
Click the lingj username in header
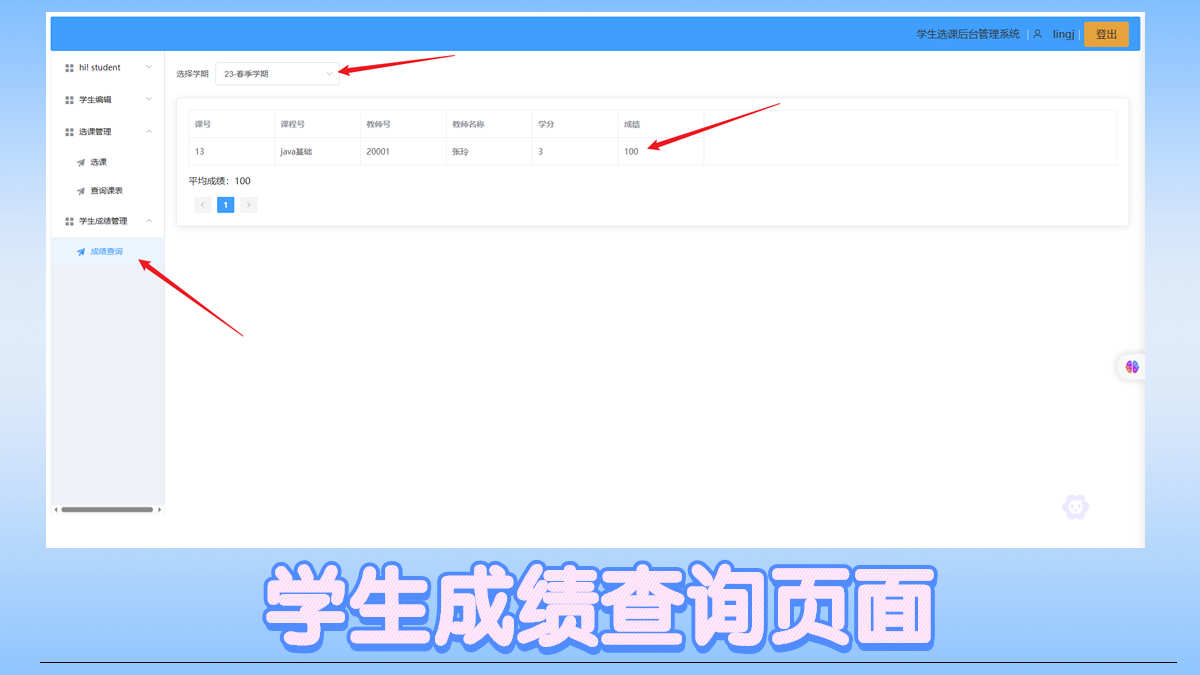coord(1063,34)
